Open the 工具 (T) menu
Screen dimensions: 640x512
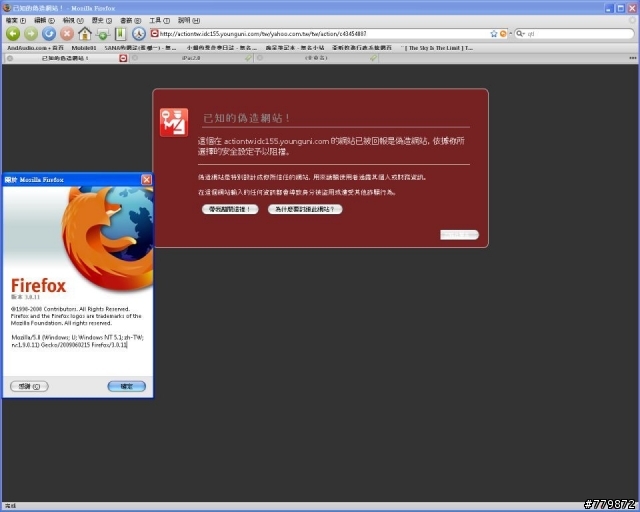pyautogui.click(x=159, y=20)
